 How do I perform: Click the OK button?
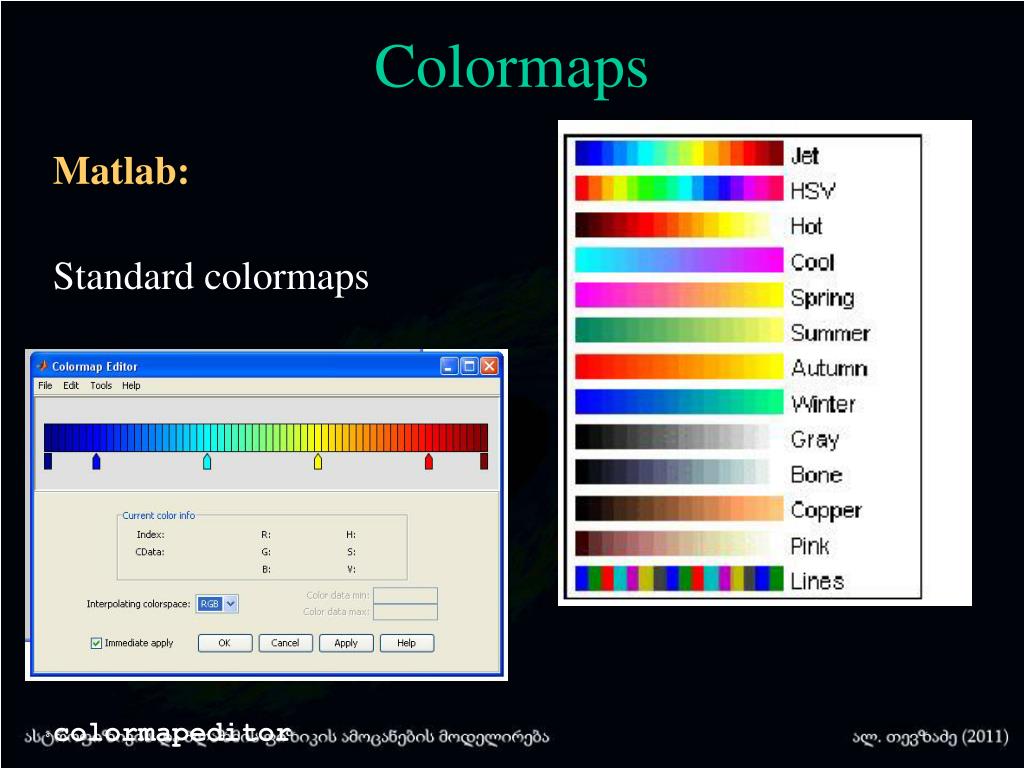pyautogui.click(x=225, y=643)
